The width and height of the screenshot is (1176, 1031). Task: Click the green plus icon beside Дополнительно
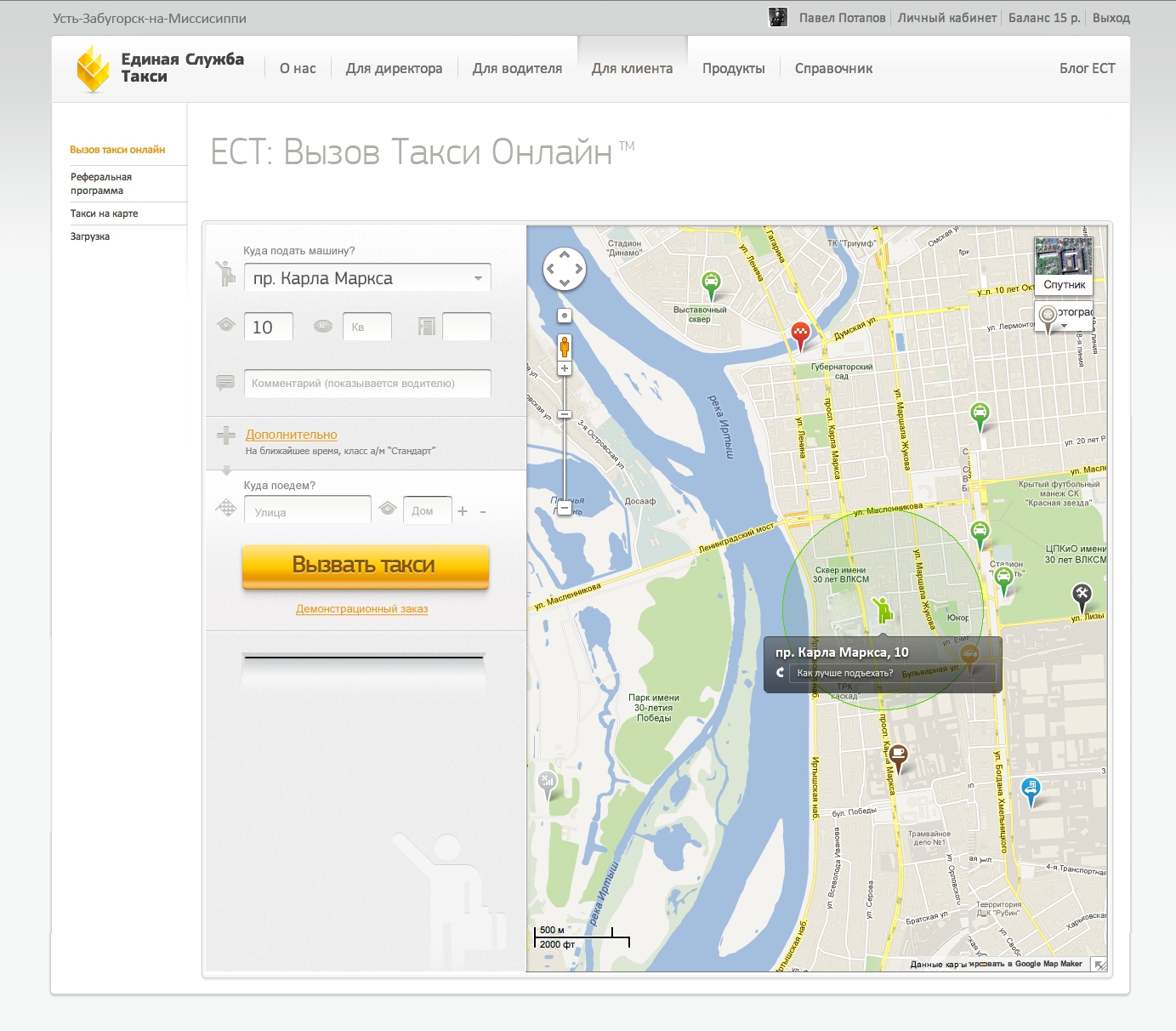pos(226,436)
